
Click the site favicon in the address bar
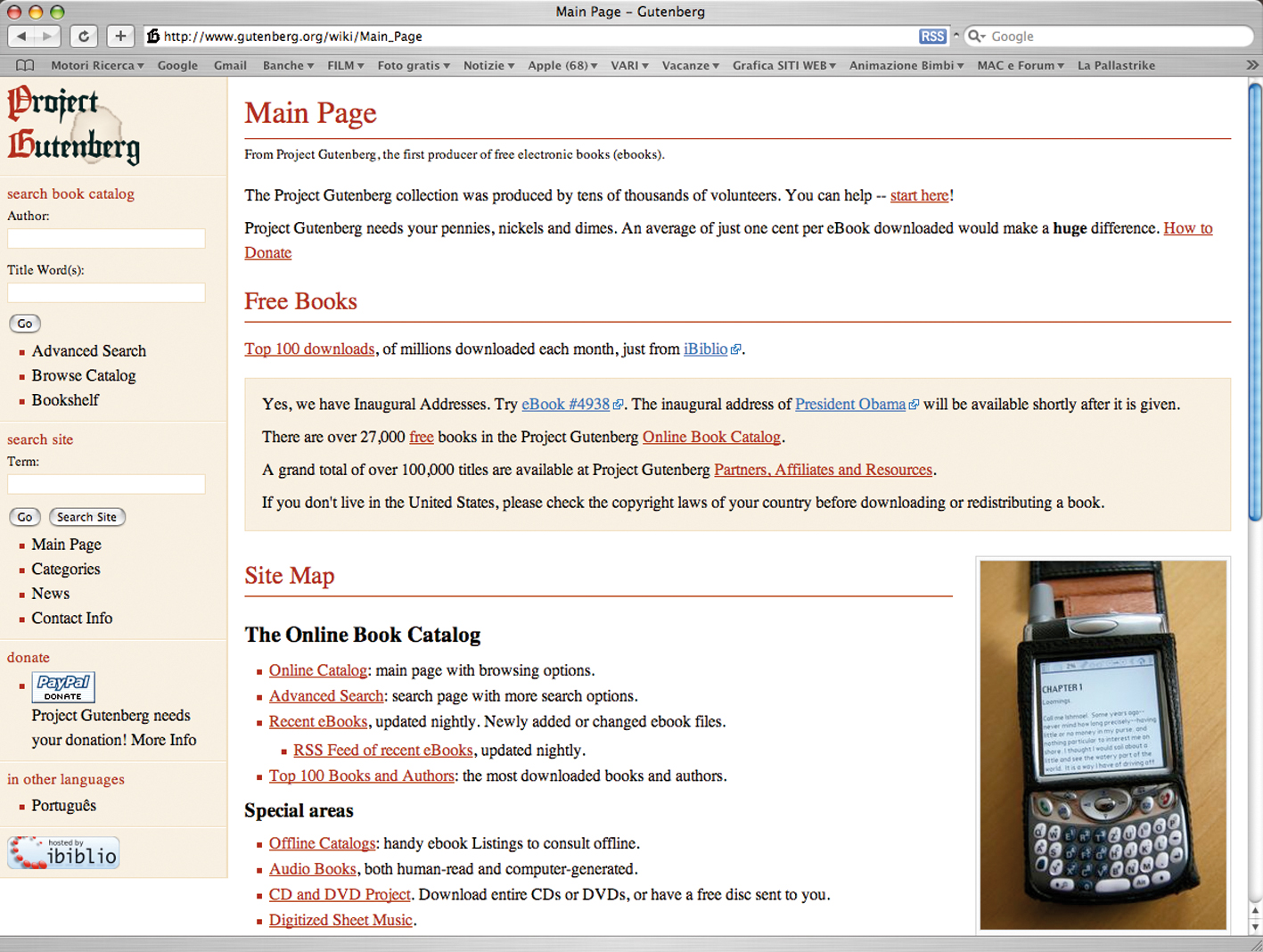coord(153,37)
